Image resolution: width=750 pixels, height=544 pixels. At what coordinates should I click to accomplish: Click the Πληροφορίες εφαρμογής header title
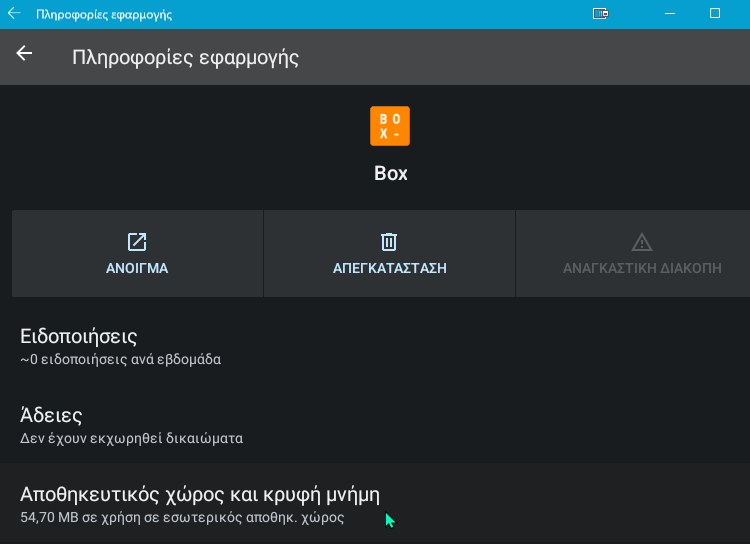tap(186, 58)
